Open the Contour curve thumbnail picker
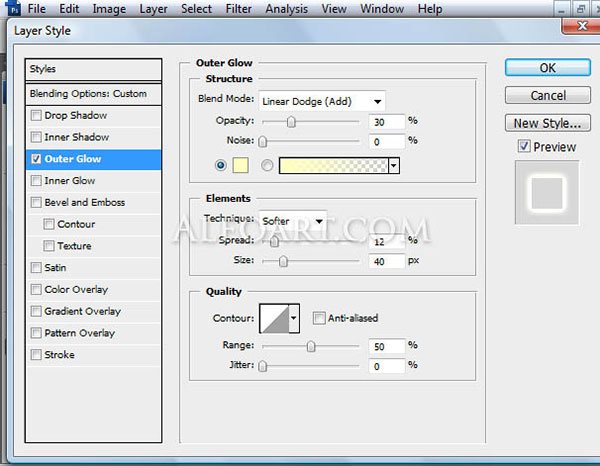Viewport: 600px width, 466px height. tap(274, 318)
